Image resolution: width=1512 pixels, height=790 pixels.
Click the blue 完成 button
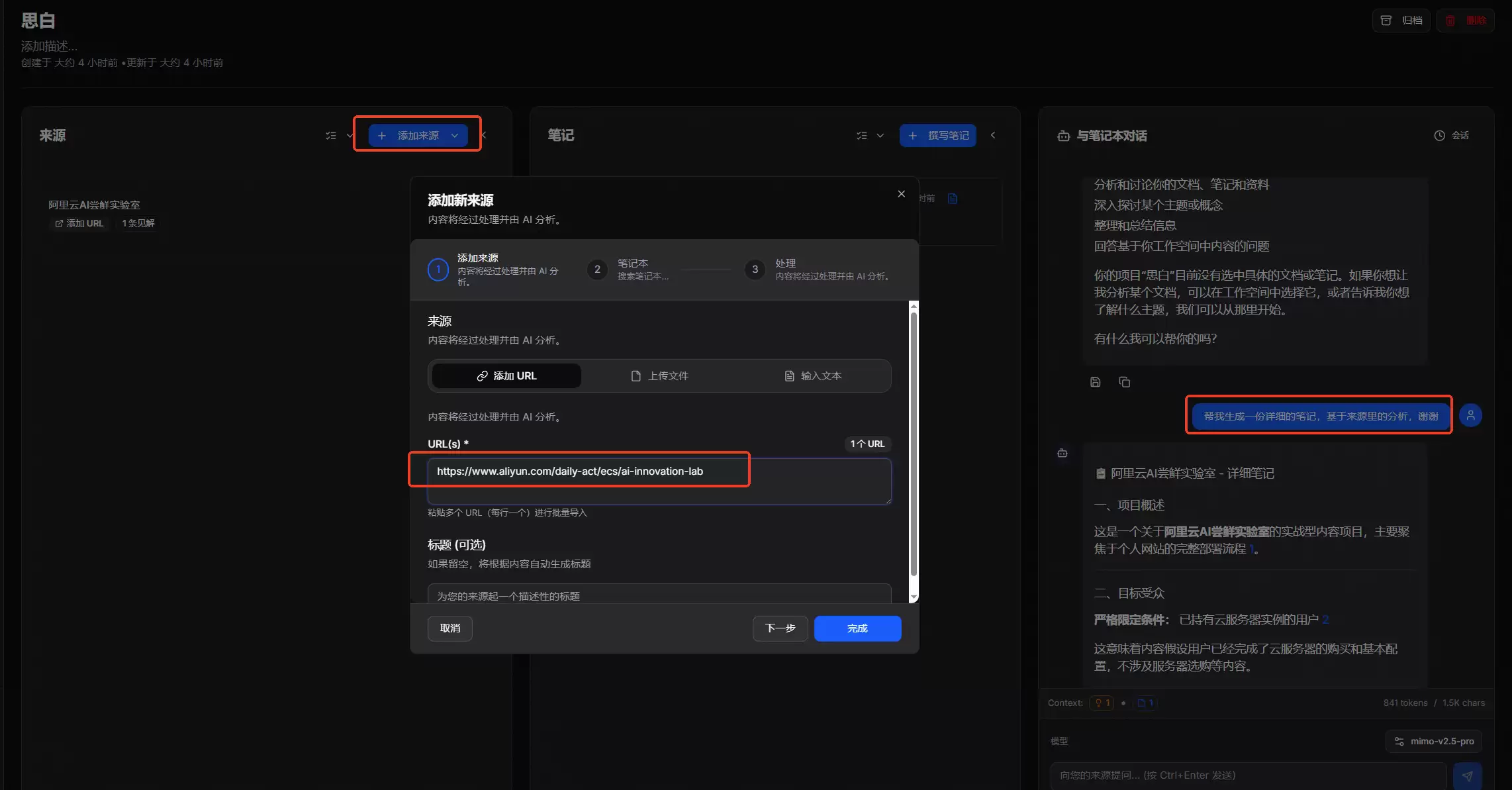pos(857,628)
